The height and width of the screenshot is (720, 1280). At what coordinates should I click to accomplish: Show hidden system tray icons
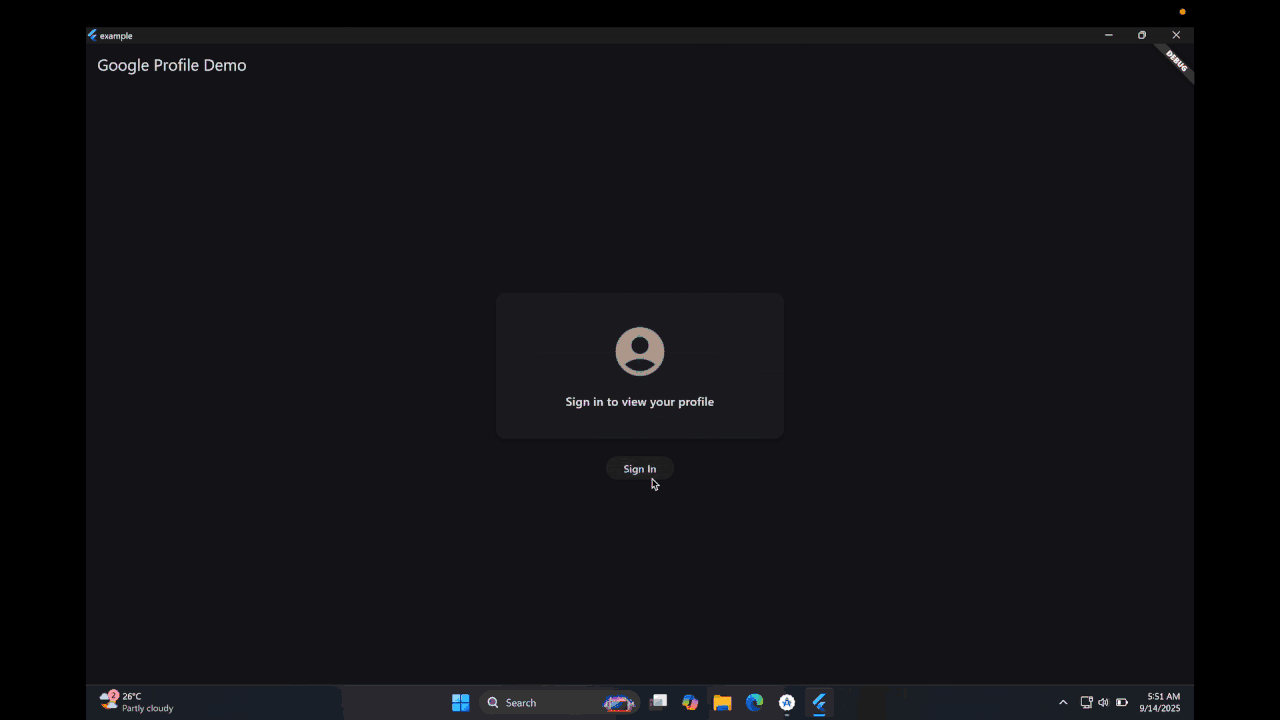(x=1063, y=702)
